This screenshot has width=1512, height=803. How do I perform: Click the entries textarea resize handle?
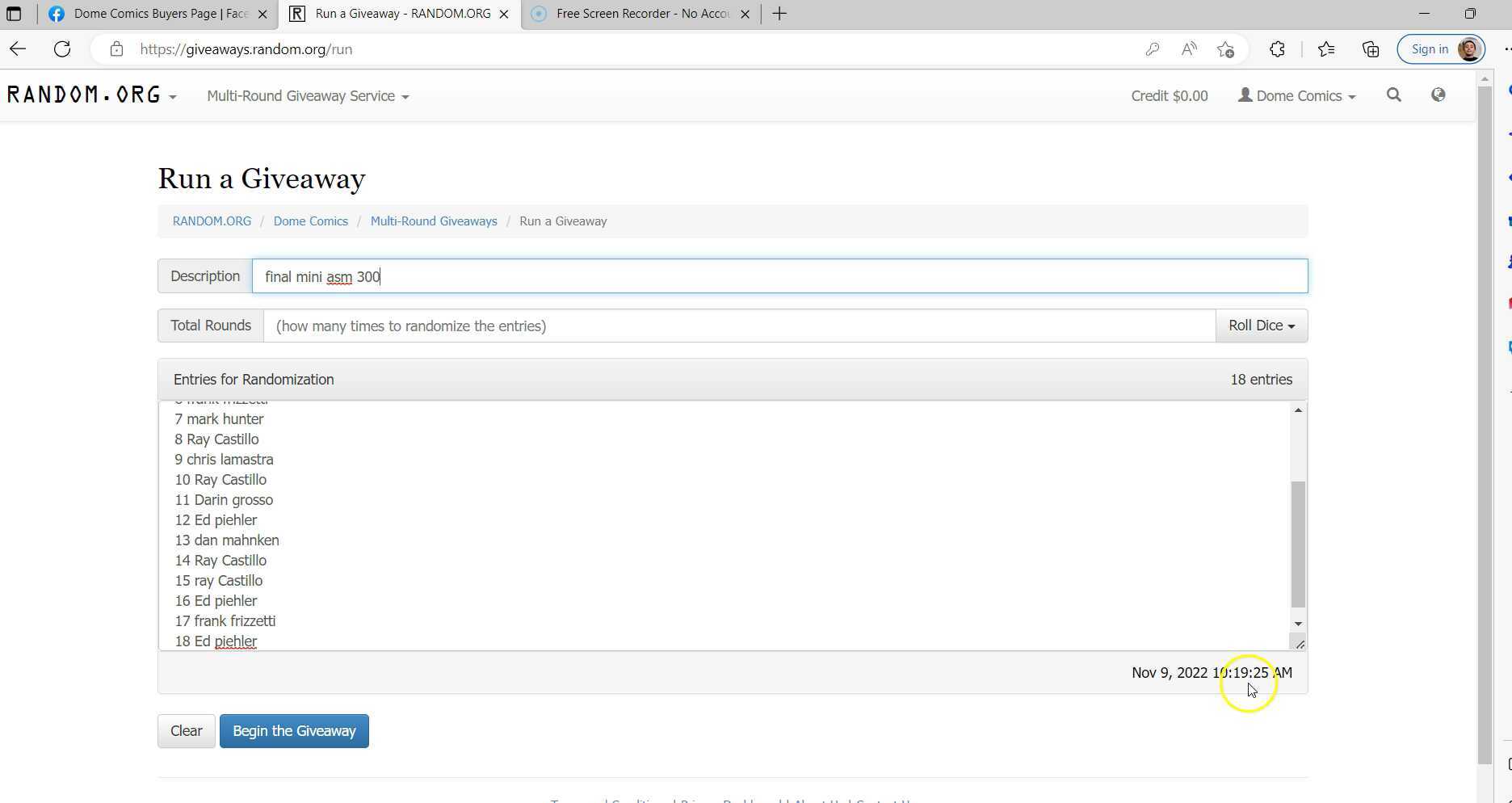pos(1300,644)
